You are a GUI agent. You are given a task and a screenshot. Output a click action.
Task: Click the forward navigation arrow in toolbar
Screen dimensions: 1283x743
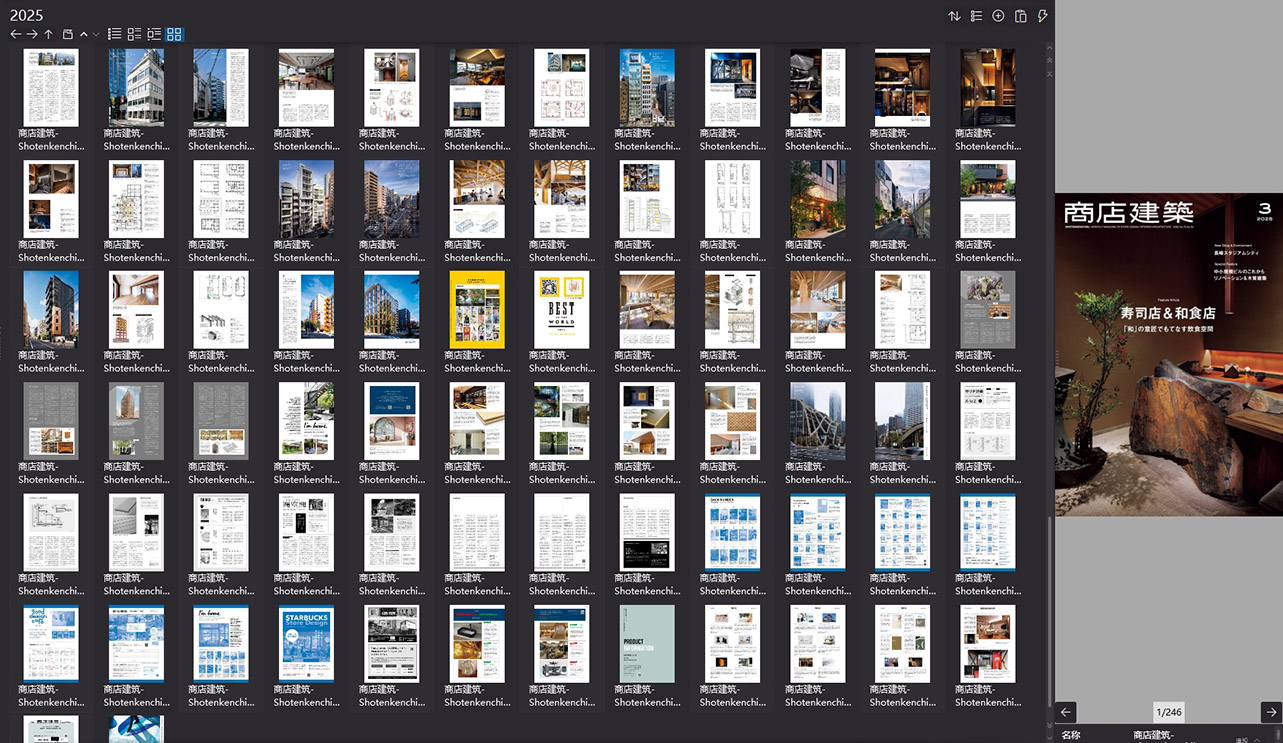point(32,34)
